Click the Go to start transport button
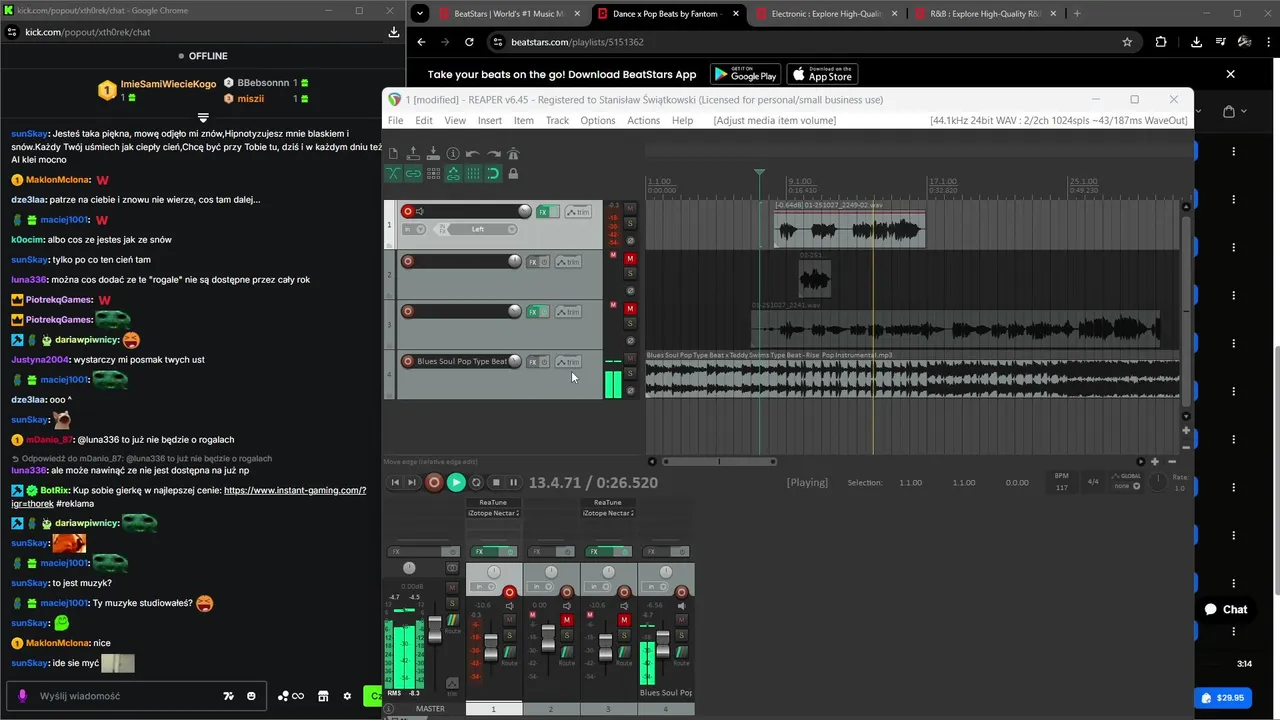1280x720 pixels. tap(395, 483)
